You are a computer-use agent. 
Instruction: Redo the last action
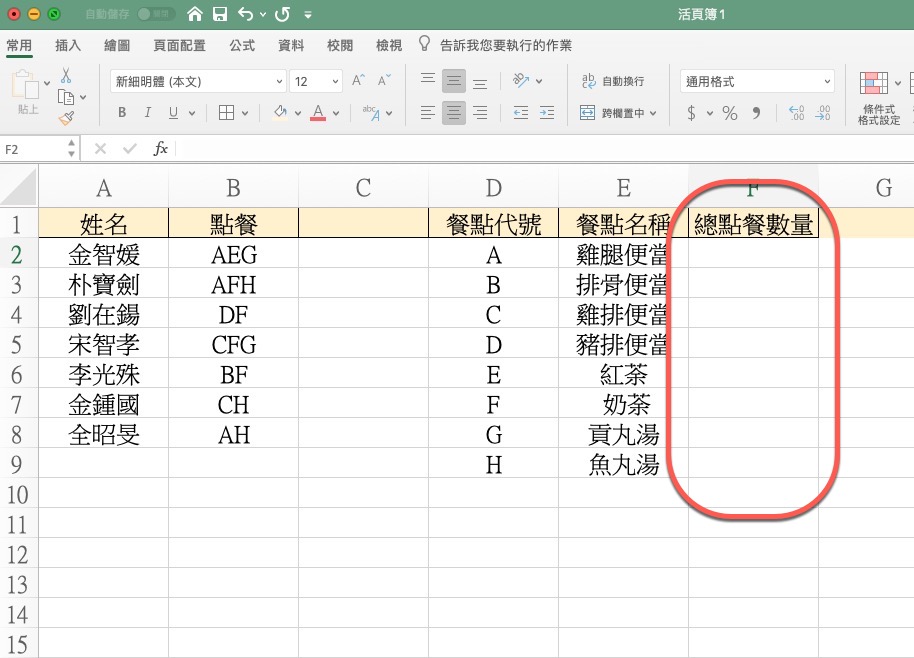[x=283, y=14]
